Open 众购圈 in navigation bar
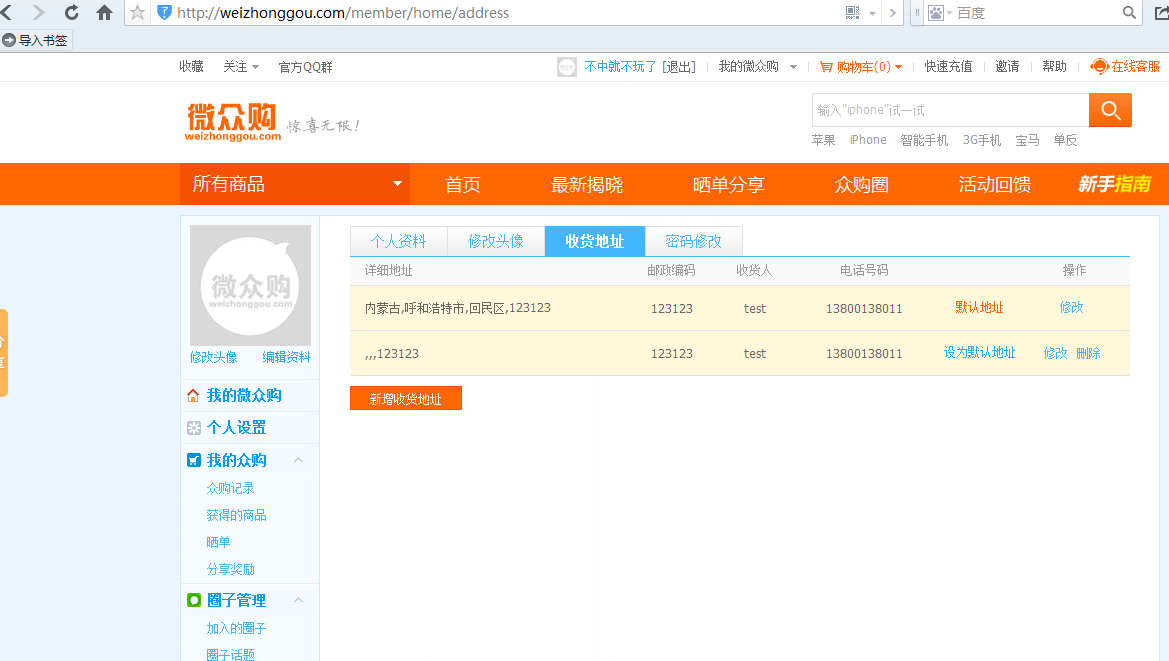 (862, 185)
